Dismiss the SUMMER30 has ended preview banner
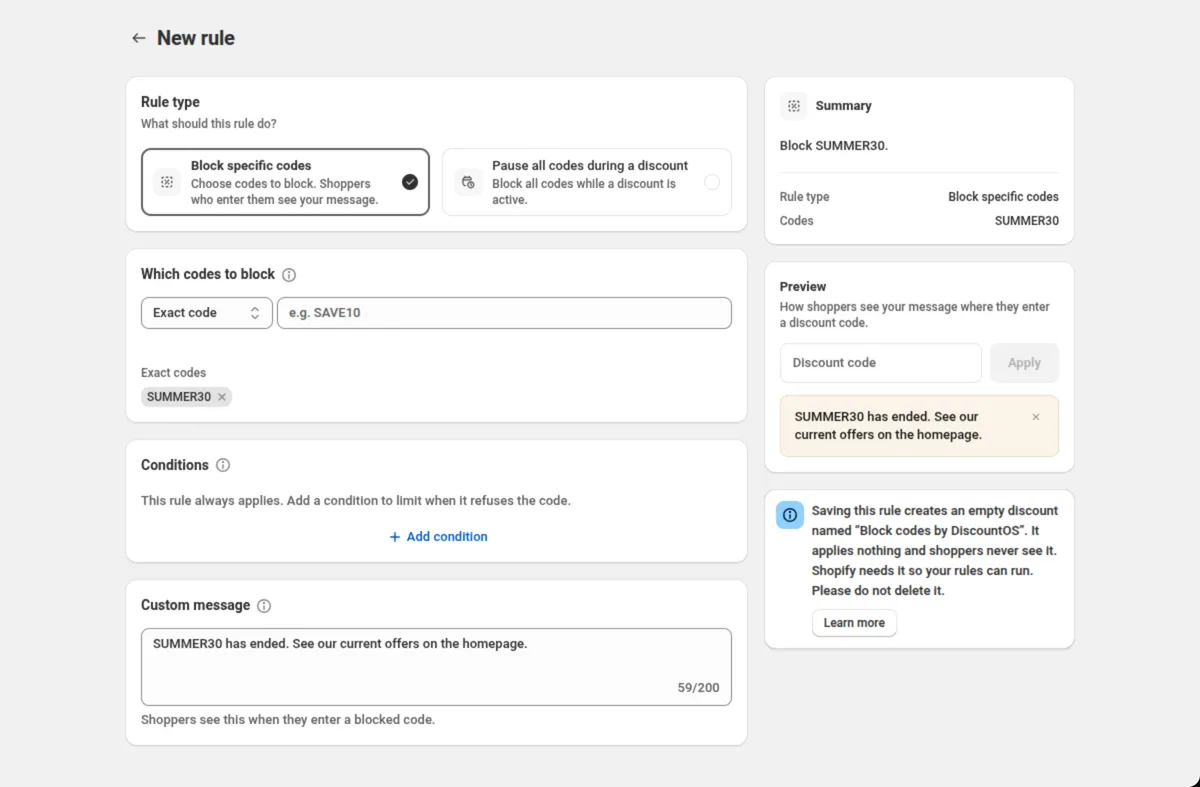 (1036, 417)
